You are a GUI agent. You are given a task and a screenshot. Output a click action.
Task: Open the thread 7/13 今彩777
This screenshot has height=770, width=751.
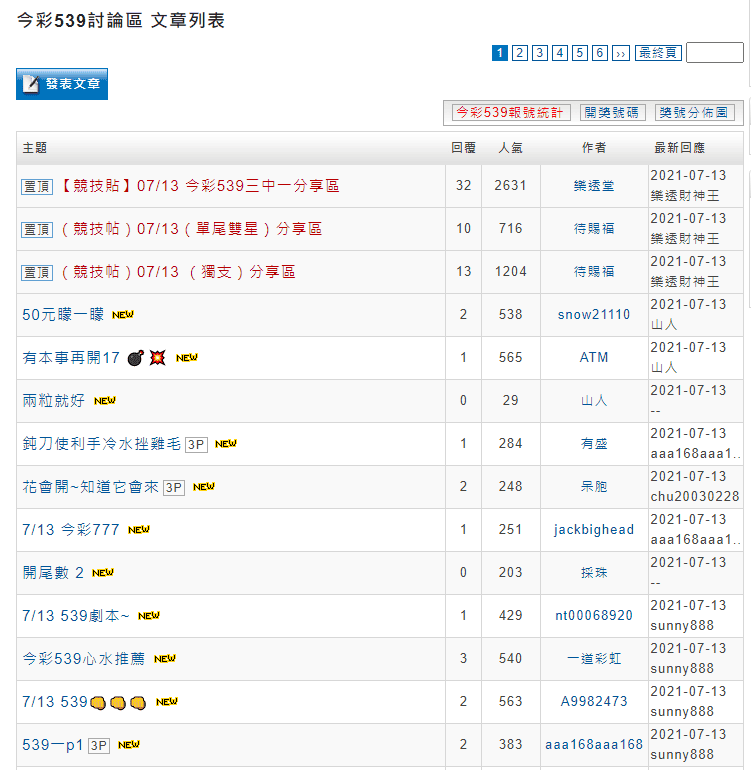[71, 529]
